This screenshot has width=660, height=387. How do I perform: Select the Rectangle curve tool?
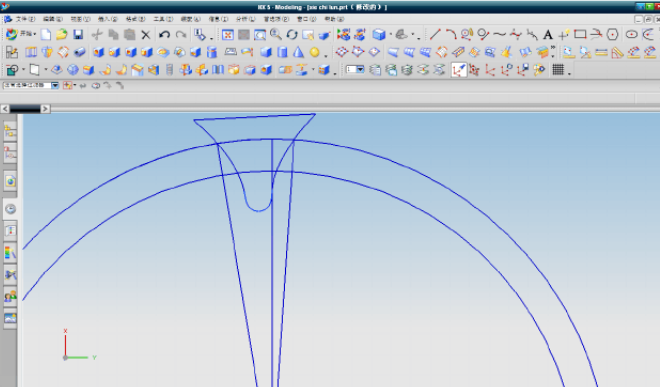click(x=580, y=34)
